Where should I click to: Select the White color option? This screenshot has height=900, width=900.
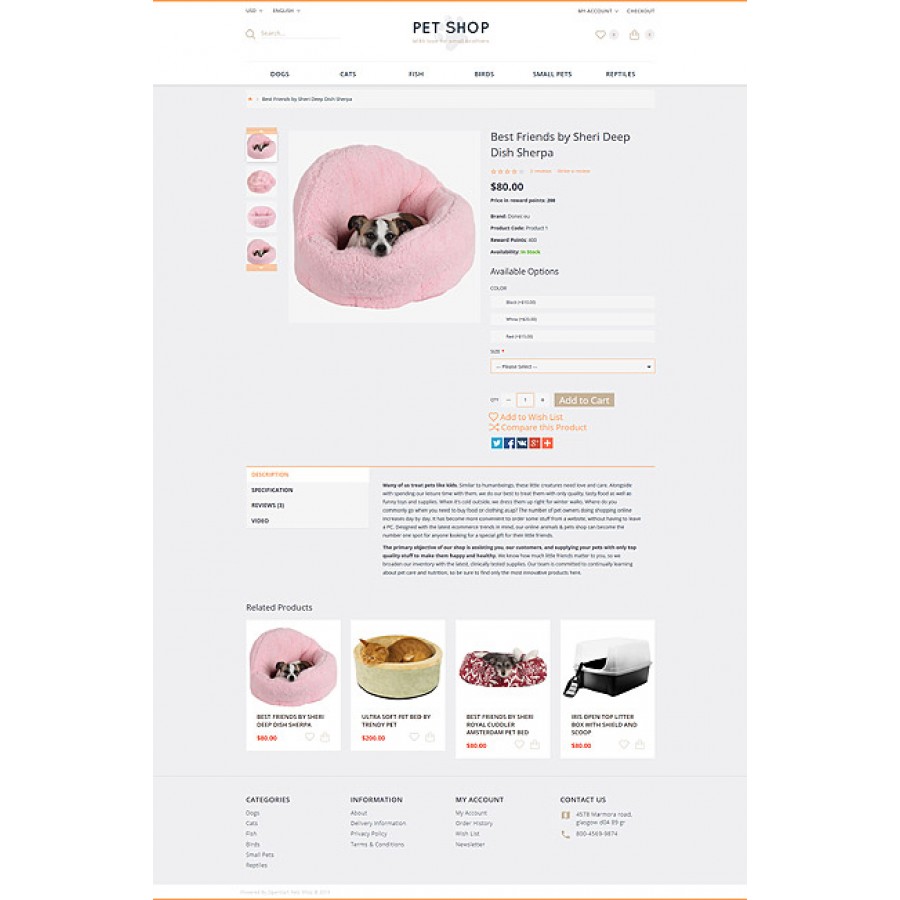[x=573, y=319]
